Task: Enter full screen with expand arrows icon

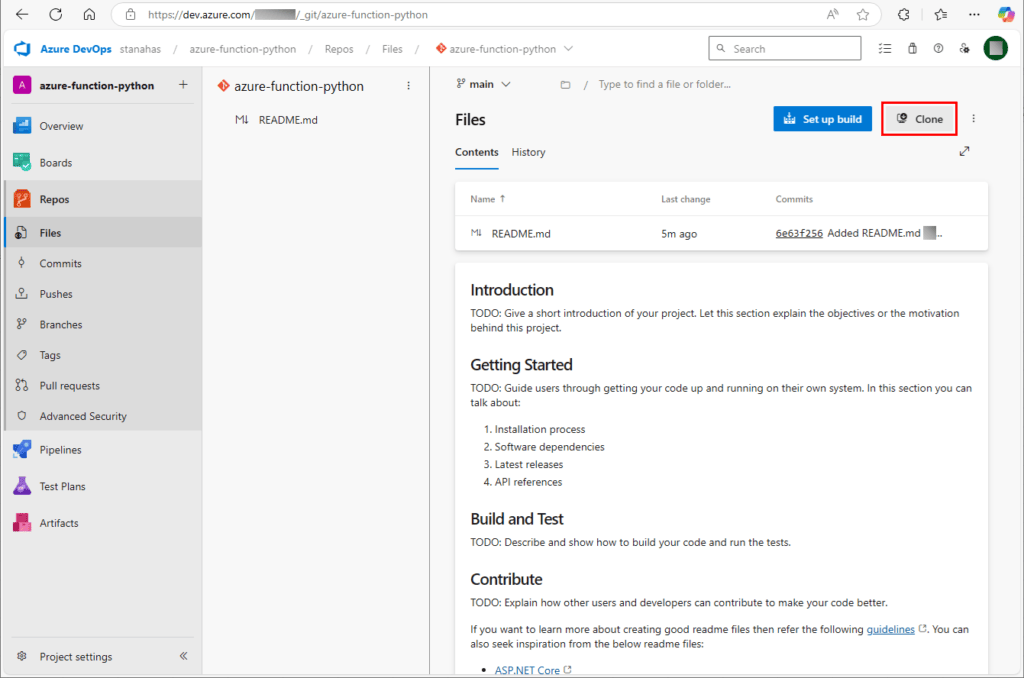Action: 965,152
